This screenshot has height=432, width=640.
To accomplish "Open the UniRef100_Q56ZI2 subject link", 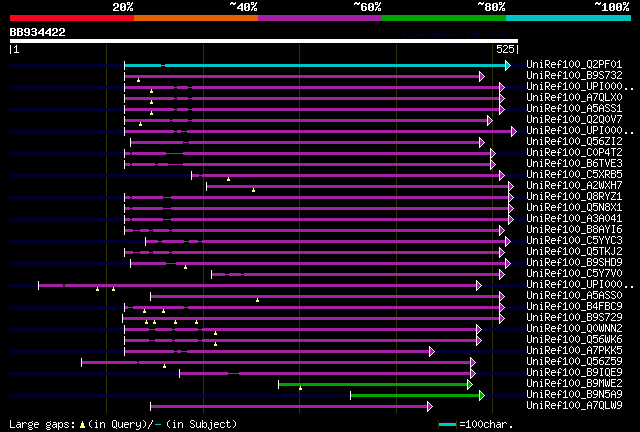I will [x=574, y=142].
